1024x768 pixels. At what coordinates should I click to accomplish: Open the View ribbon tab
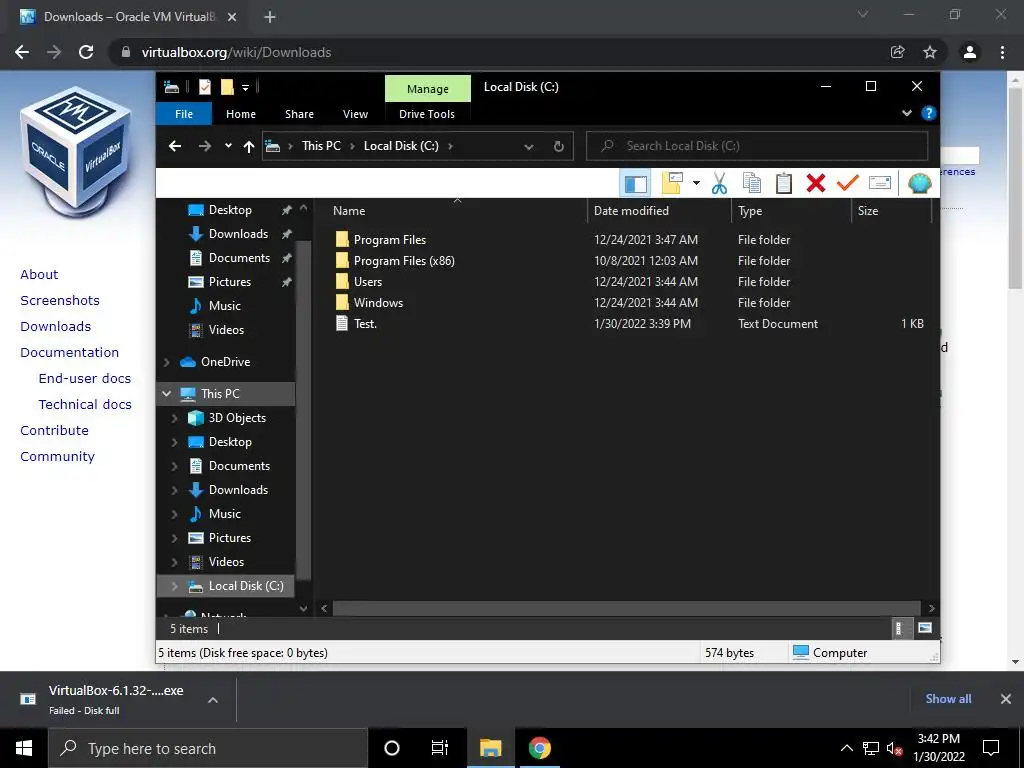[355, 114]
